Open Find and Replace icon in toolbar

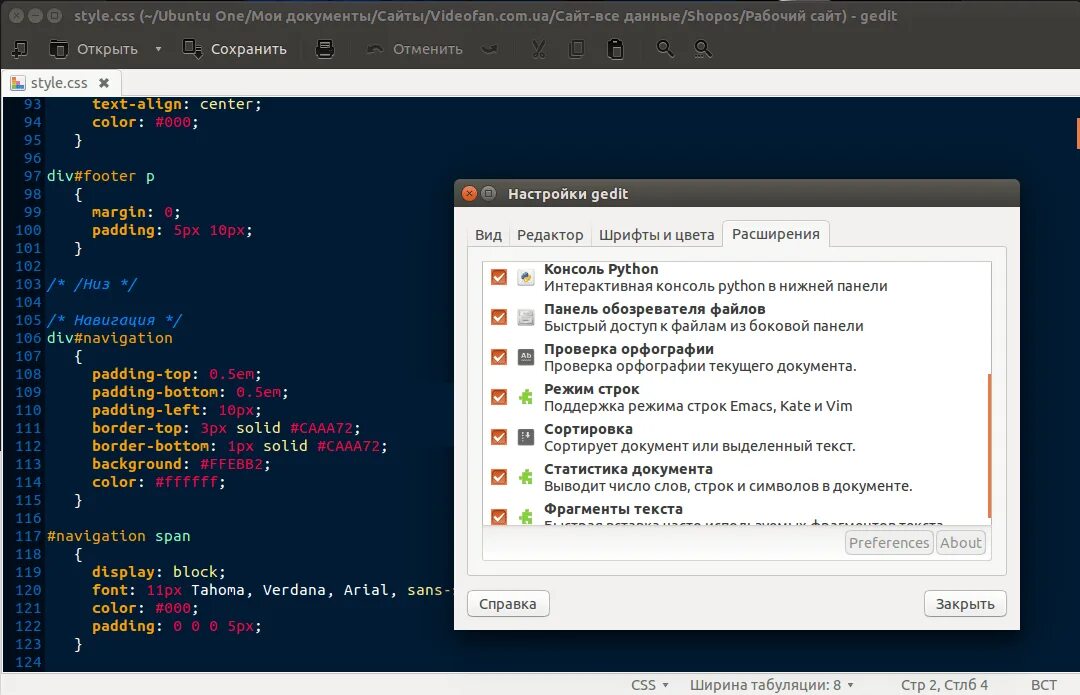coord(703,48)
